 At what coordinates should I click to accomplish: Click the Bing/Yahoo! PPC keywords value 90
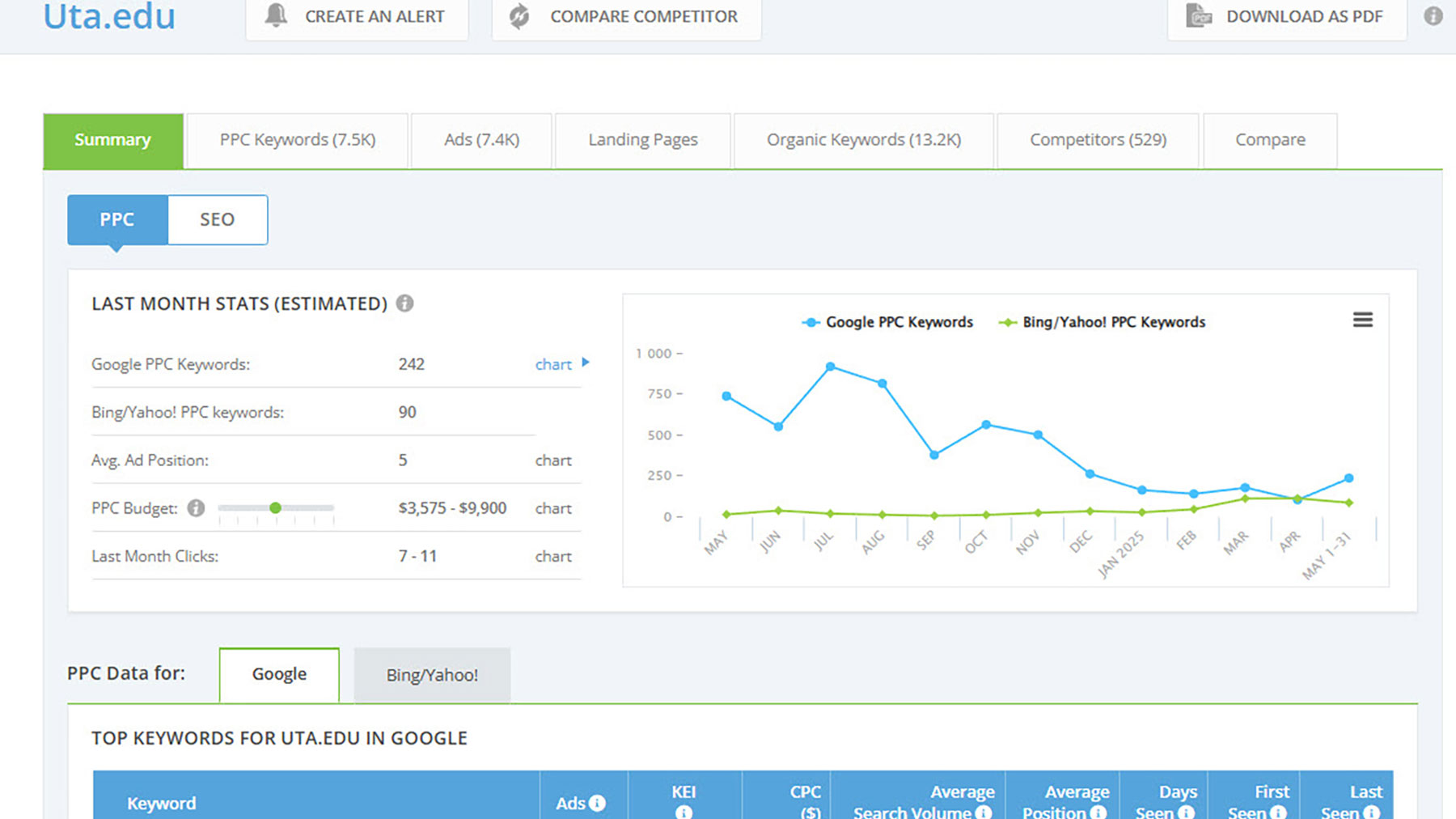point(407,412)
